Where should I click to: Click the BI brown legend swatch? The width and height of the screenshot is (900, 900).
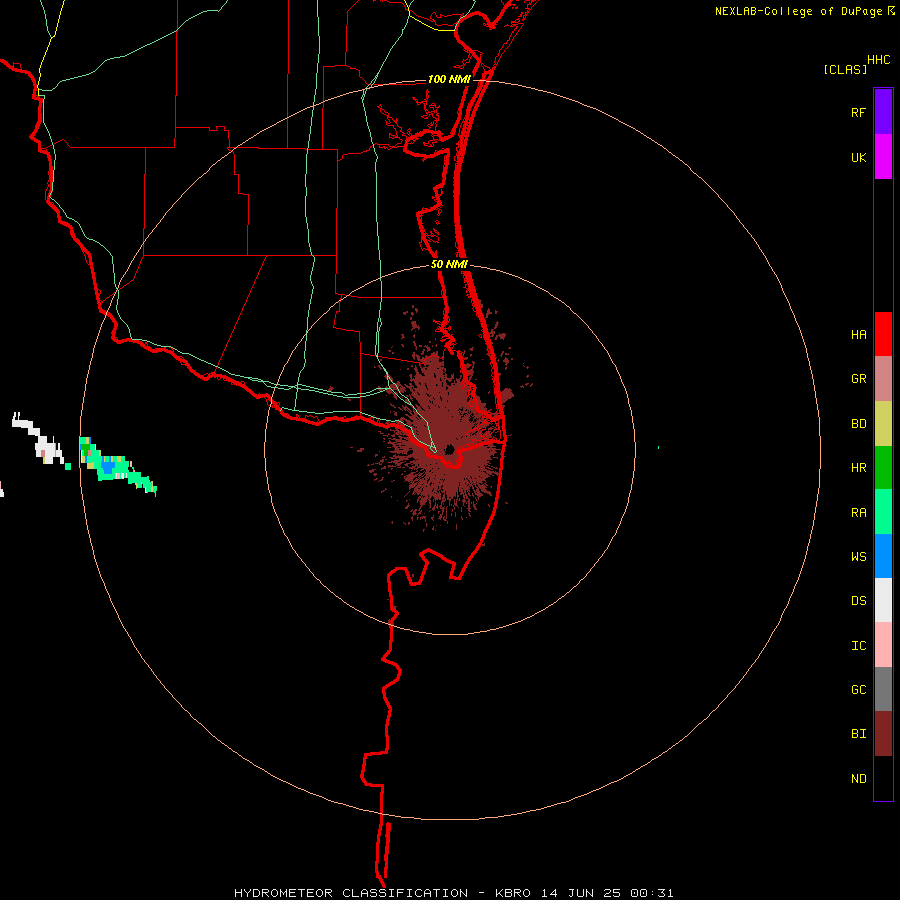point(883,734)
